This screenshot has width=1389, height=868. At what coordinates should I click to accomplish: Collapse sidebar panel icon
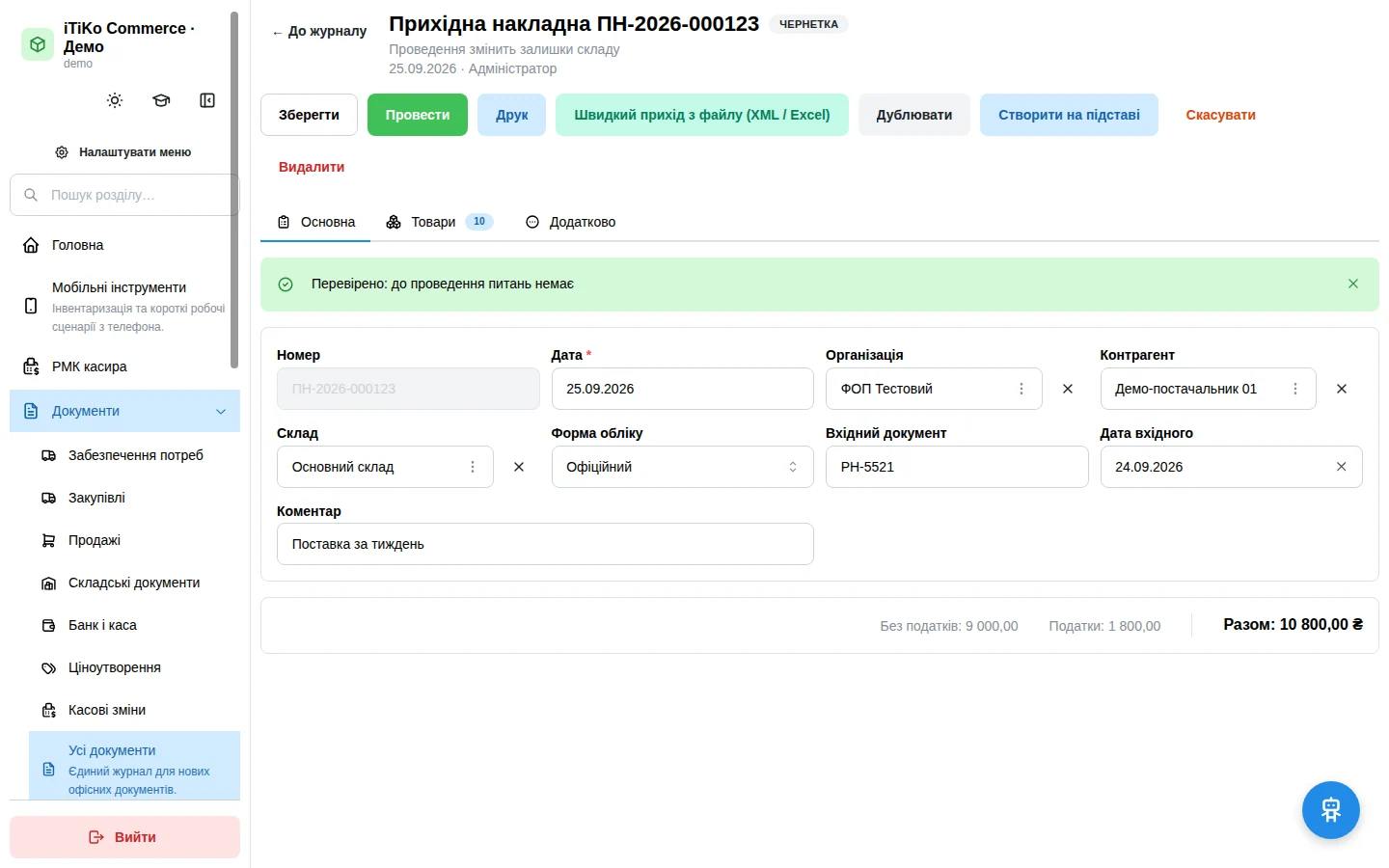point(207,100)
